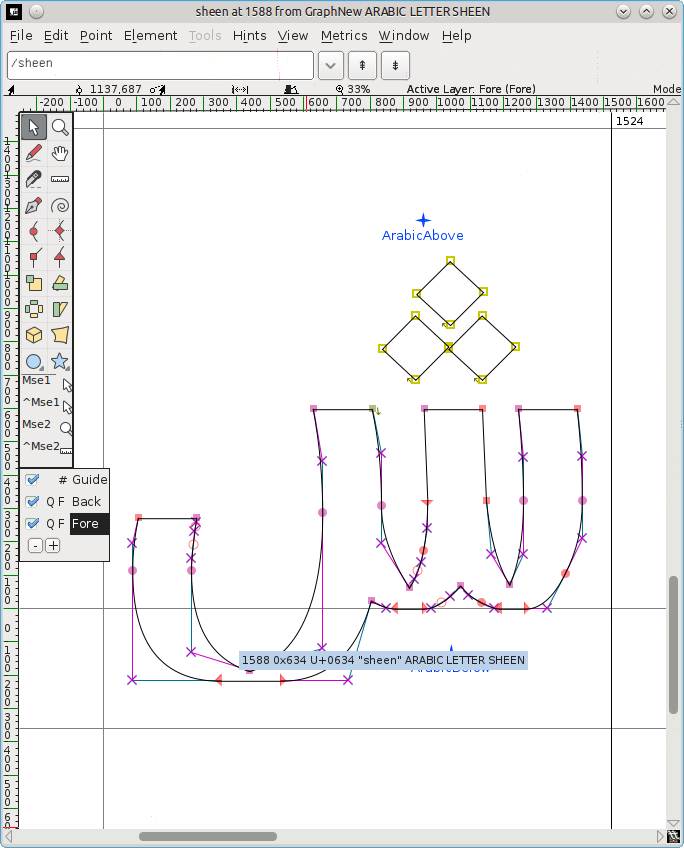The image size is (684, 848).
Task: Click the horizontal scrollbar thumb
Action: (207, 836)
